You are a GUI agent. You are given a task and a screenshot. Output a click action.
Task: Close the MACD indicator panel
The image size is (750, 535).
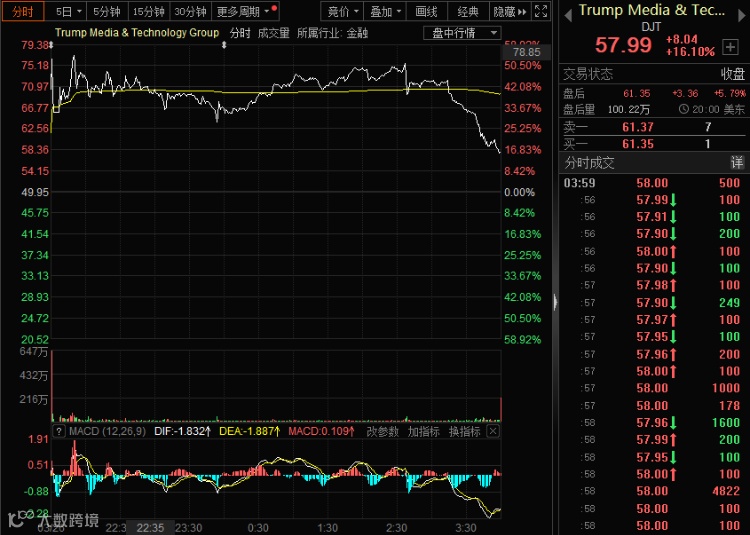493,431
